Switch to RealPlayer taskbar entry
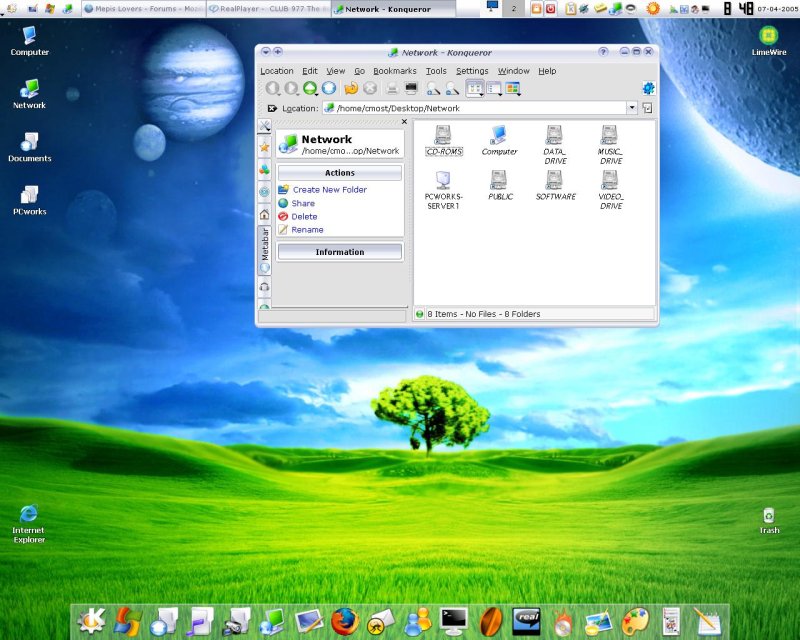This screenshot has height=640, width=800. coord(269,9)
